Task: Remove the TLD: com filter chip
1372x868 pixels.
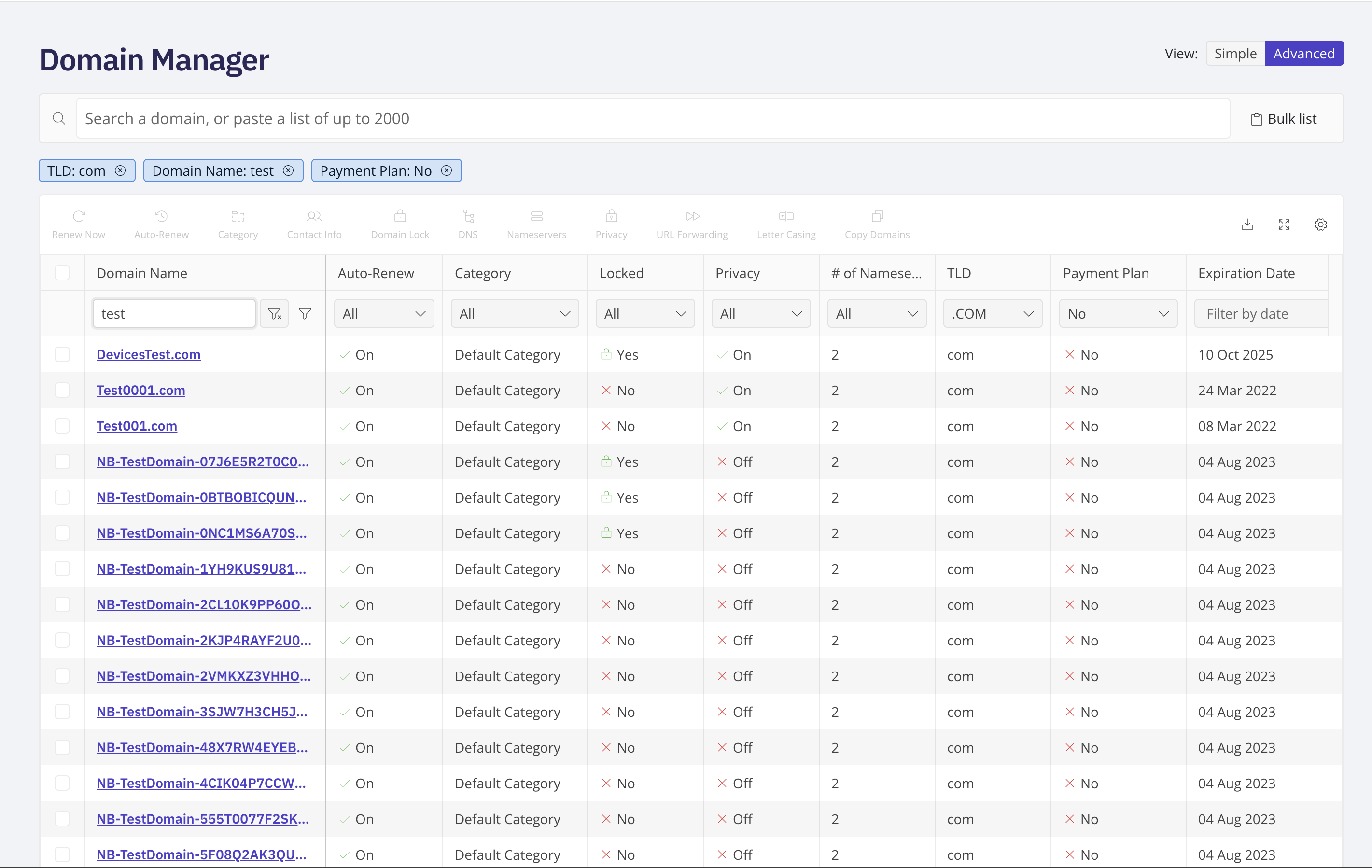Action: point(120,170)
